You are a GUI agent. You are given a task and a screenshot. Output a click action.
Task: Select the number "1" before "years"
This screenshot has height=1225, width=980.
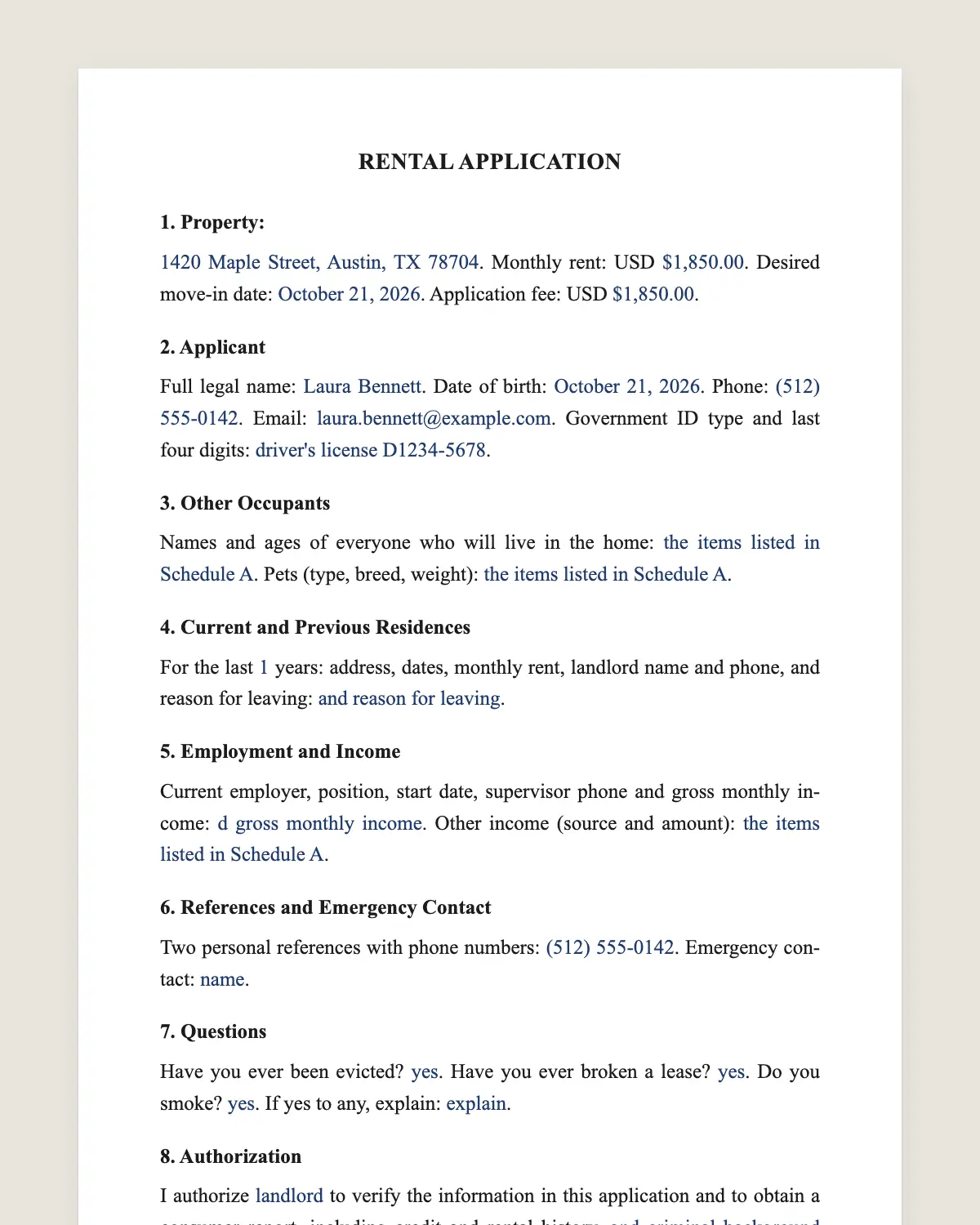[x=264, y=667]
